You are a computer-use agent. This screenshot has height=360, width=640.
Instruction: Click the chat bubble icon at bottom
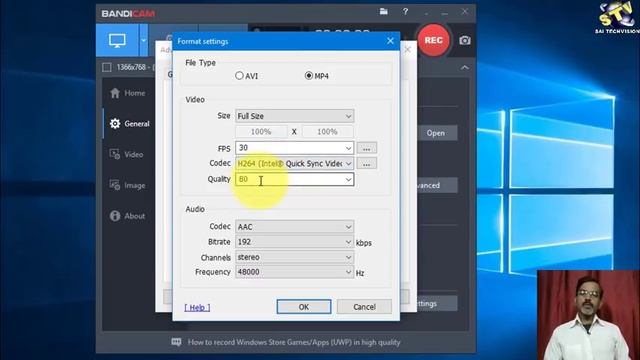click(x=176, y=342)
